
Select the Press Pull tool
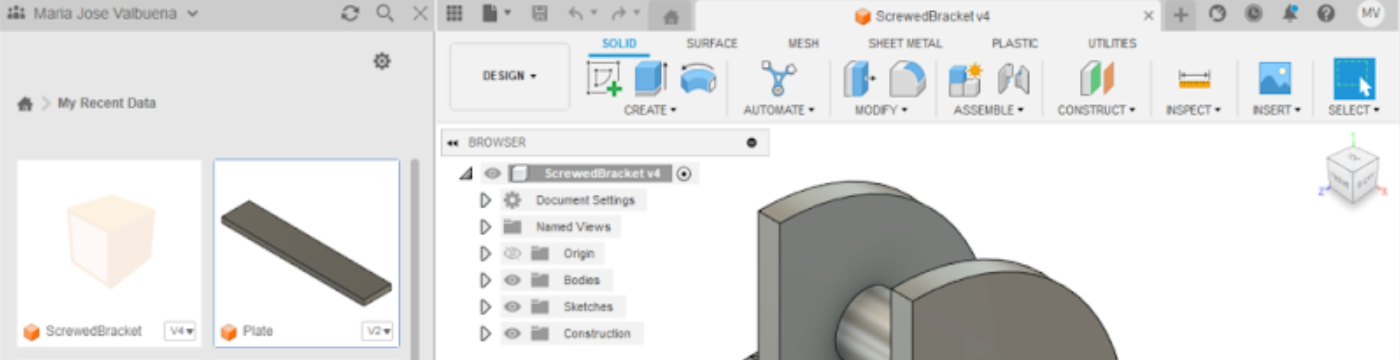860,79
